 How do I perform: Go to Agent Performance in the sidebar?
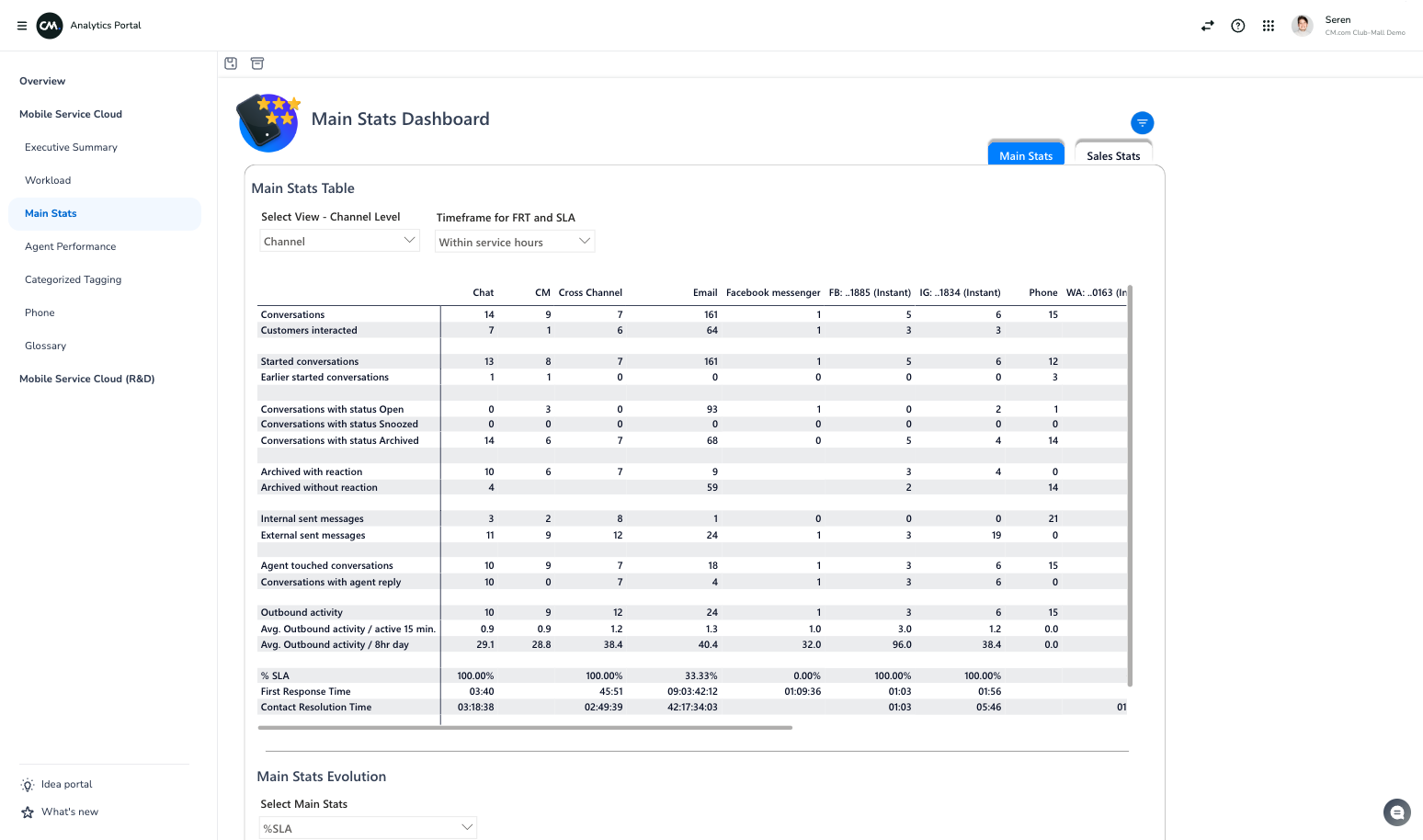(70, 246)
